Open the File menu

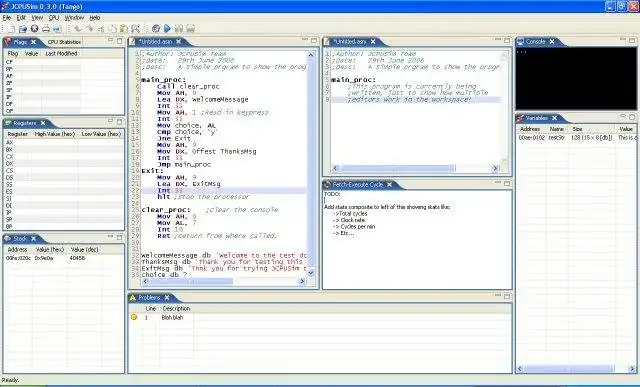[x=7, y=18]
